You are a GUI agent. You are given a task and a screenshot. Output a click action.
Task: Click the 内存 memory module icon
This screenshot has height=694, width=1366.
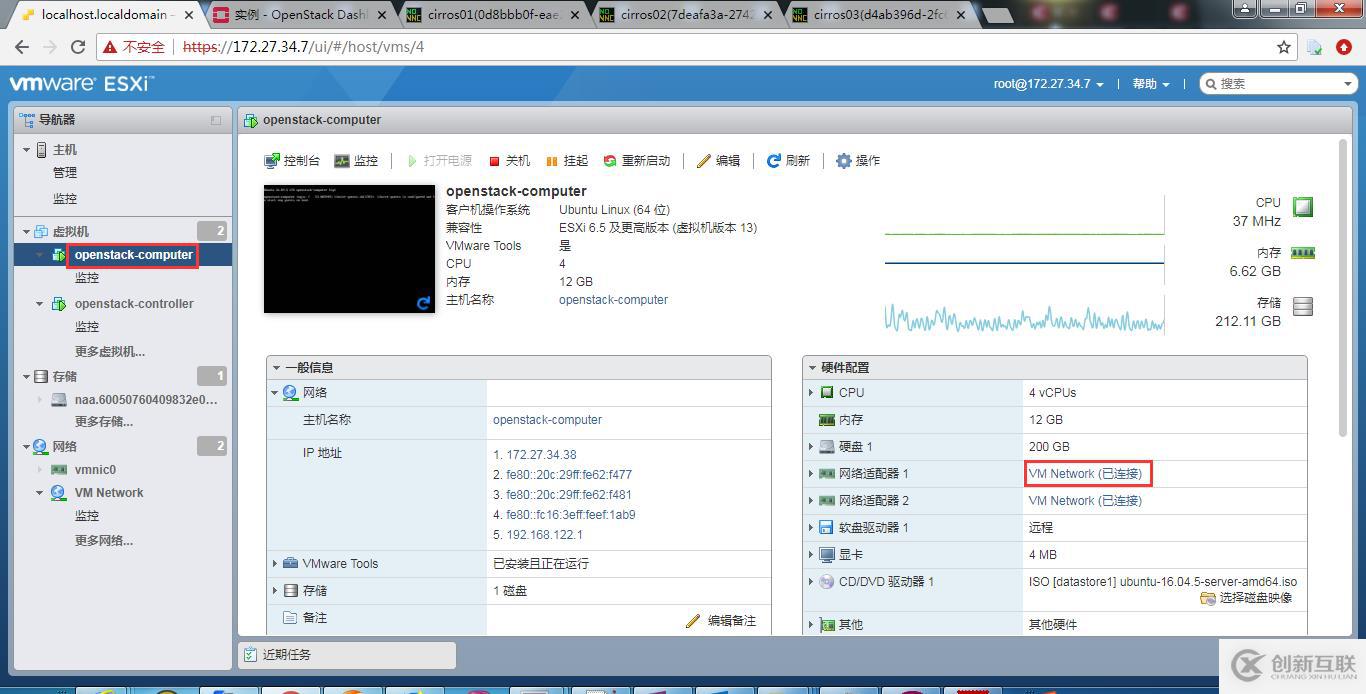pyautogui.click(x=1302, y=253)
